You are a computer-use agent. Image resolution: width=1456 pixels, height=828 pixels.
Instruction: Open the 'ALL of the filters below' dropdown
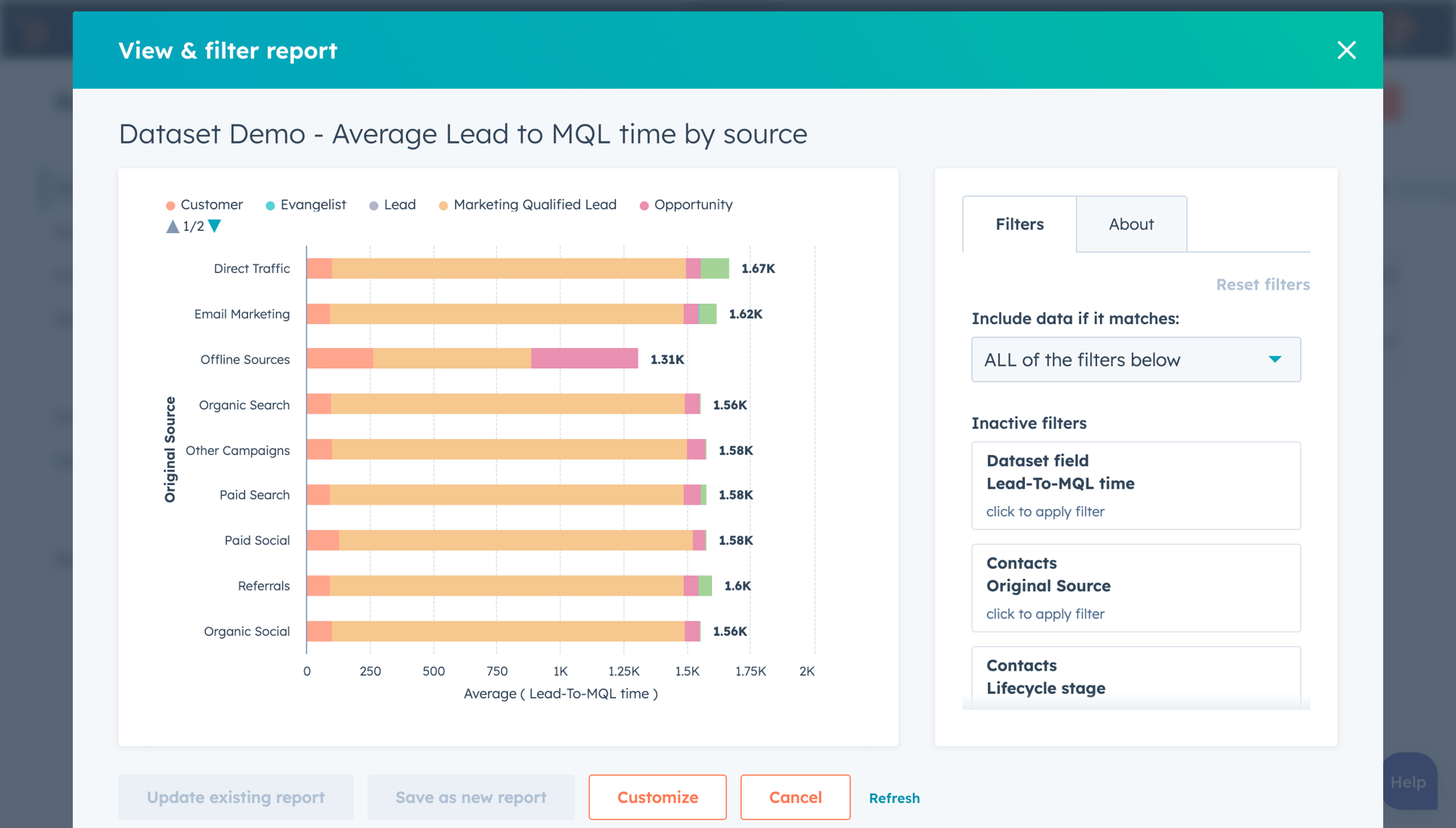point(1135,359)
